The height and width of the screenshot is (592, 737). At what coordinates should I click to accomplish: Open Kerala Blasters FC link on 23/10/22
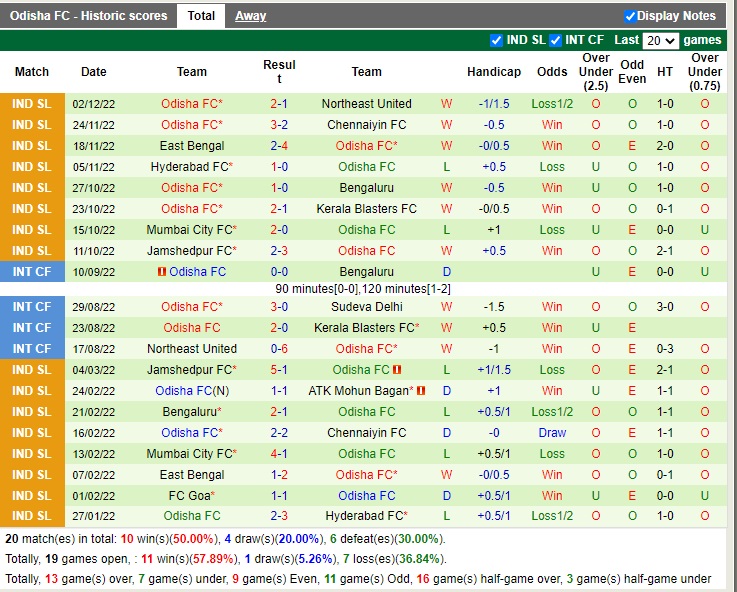pos(366,209)
